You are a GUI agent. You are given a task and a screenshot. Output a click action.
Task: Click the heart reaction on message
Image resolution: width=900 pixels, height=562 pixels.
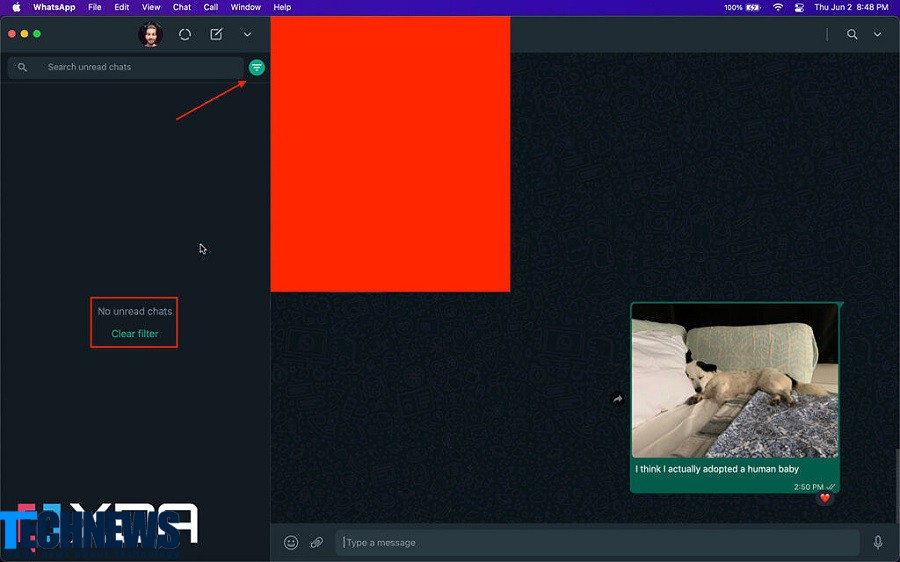tap(825, 498)
